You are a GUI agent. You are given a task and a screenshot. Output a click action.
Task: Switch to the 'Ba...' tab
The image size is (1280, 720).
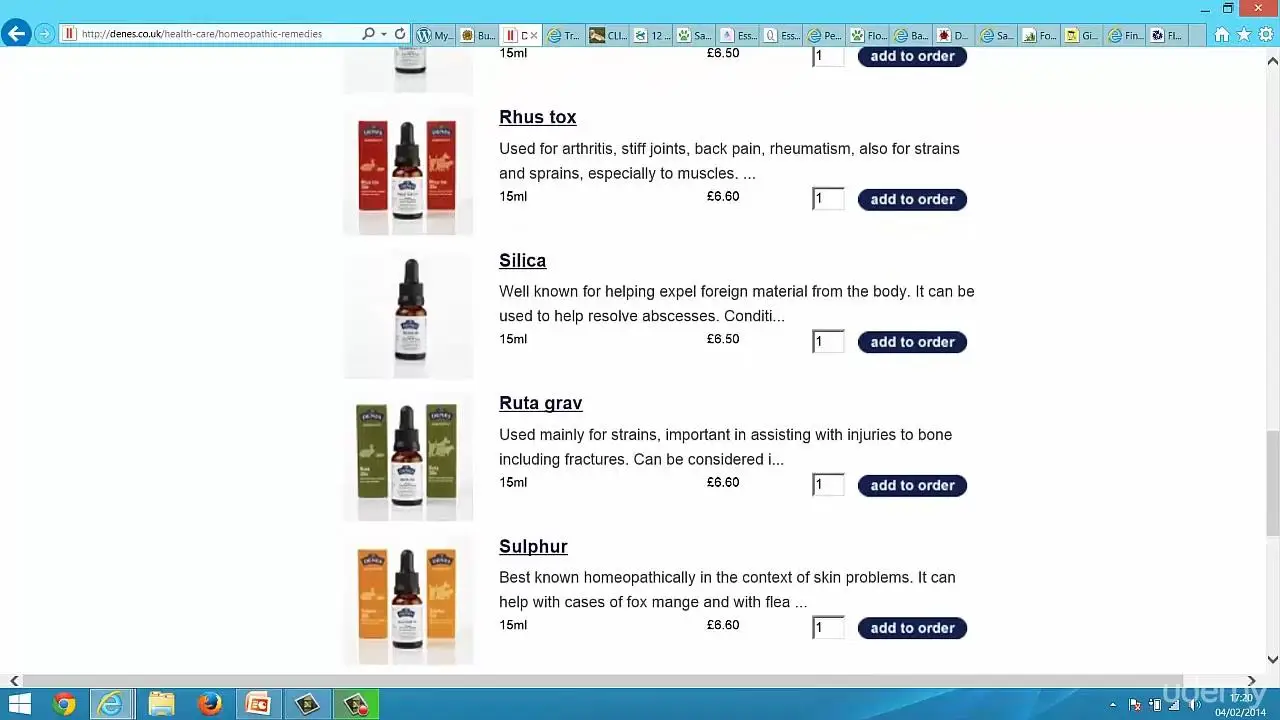(x=911, y=35)
